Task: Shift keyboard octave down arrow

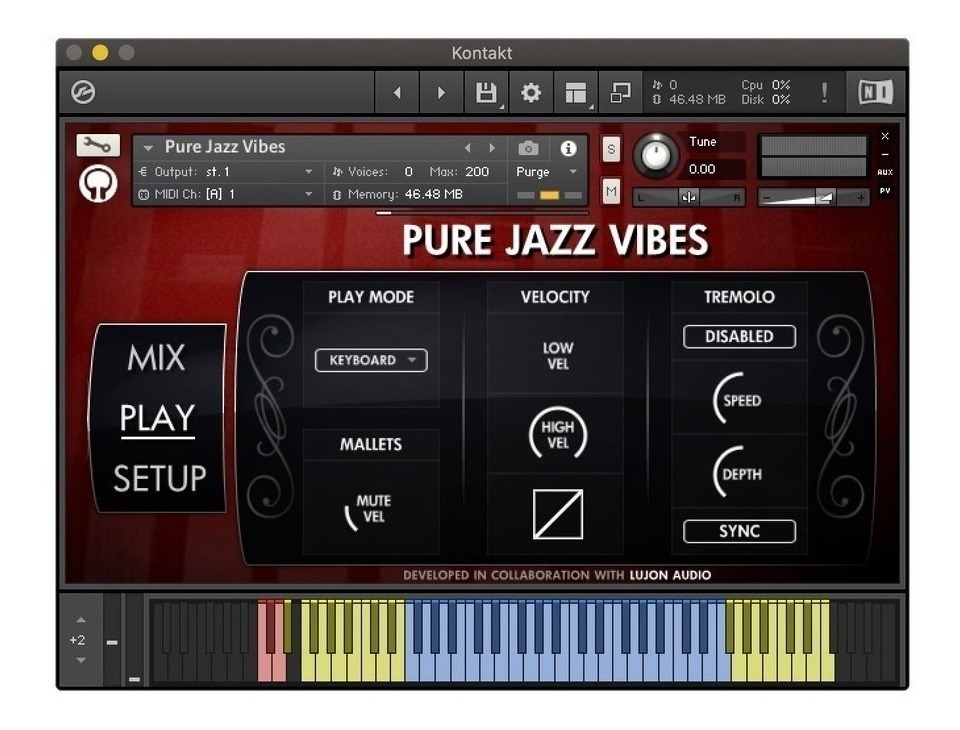Action: click(x=81, y=661)
